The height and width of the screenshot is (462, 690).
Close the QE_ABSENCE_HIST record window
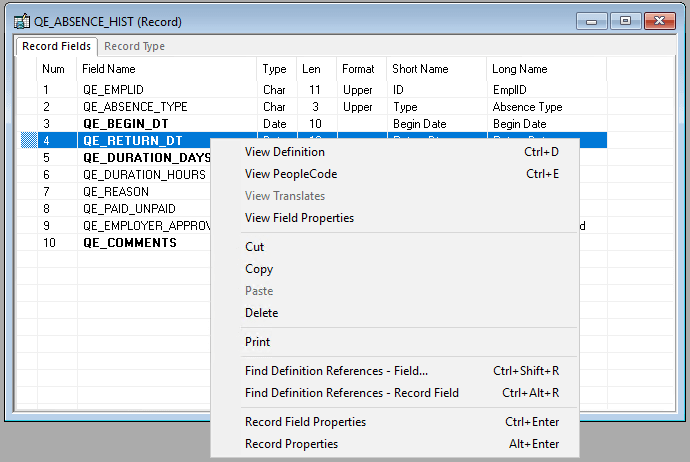(660, 21)
